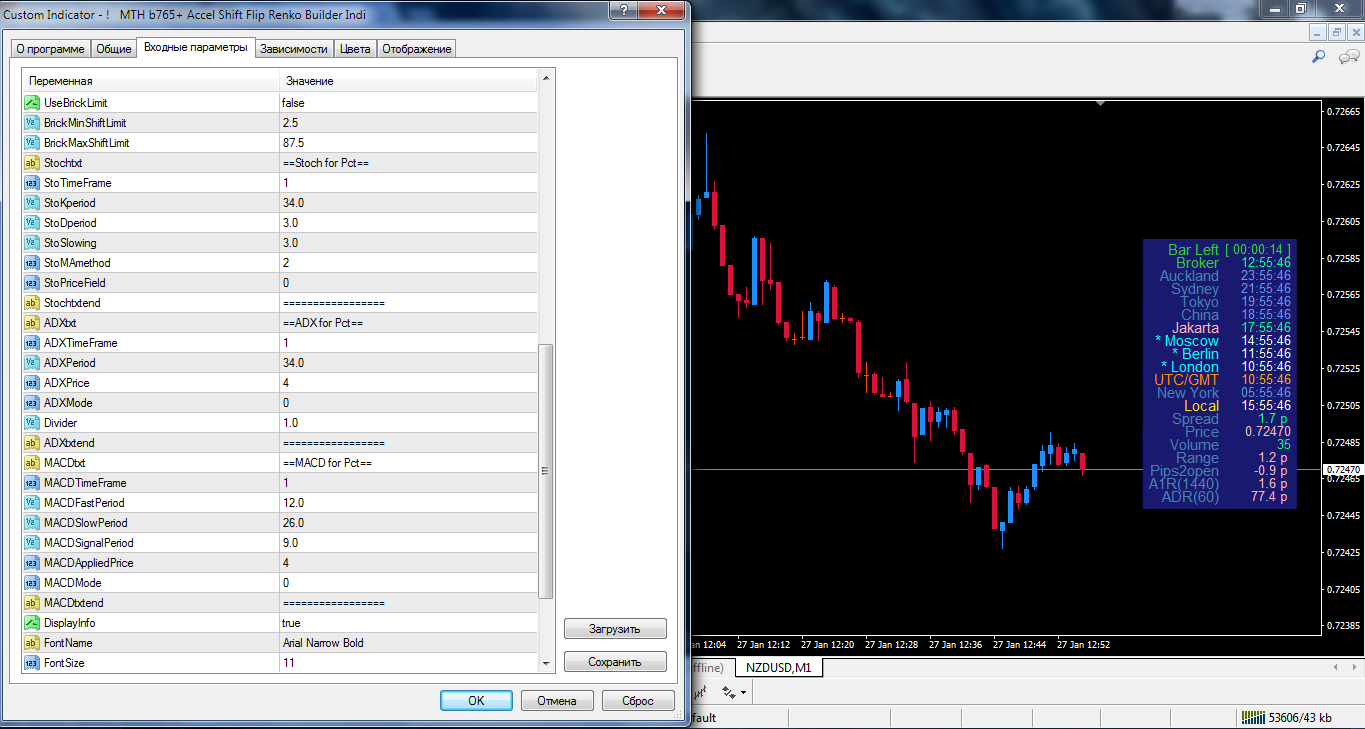Confirm the dialog with OK
The width and height of the screenshot is (1365, 729).
click(x=476, y=701)
